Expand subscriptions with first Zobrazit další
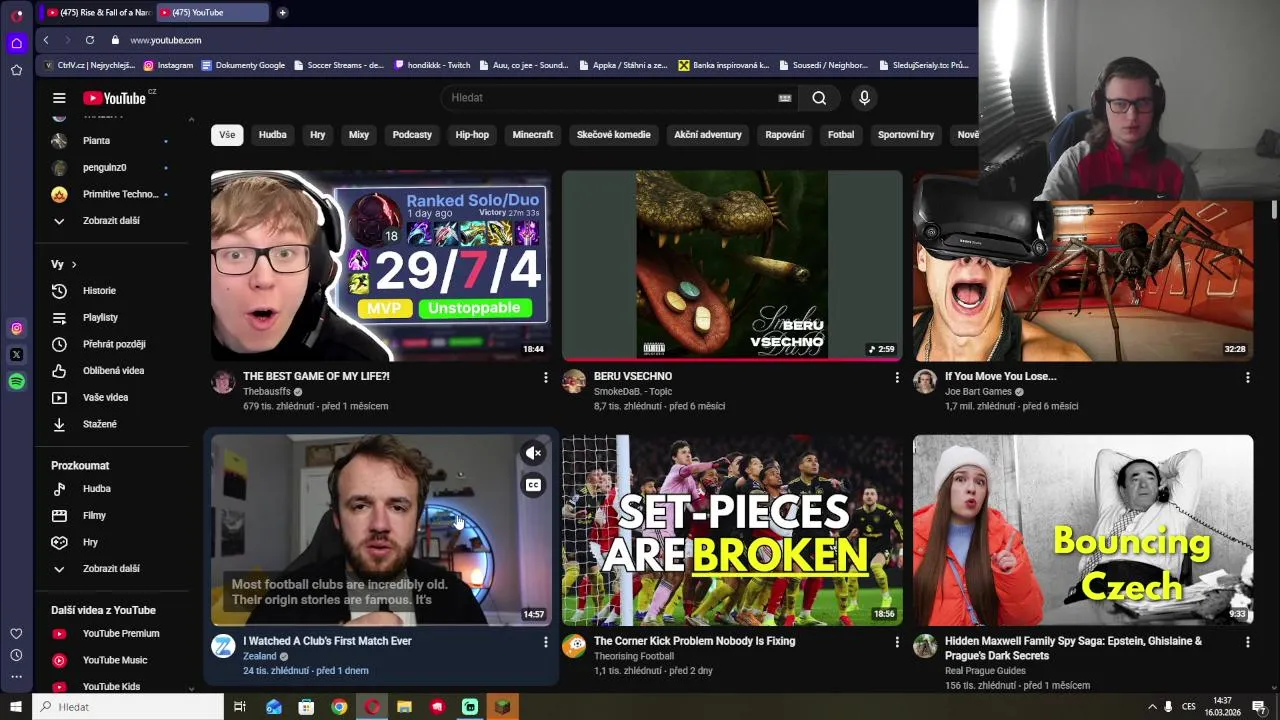 (112, 221)
